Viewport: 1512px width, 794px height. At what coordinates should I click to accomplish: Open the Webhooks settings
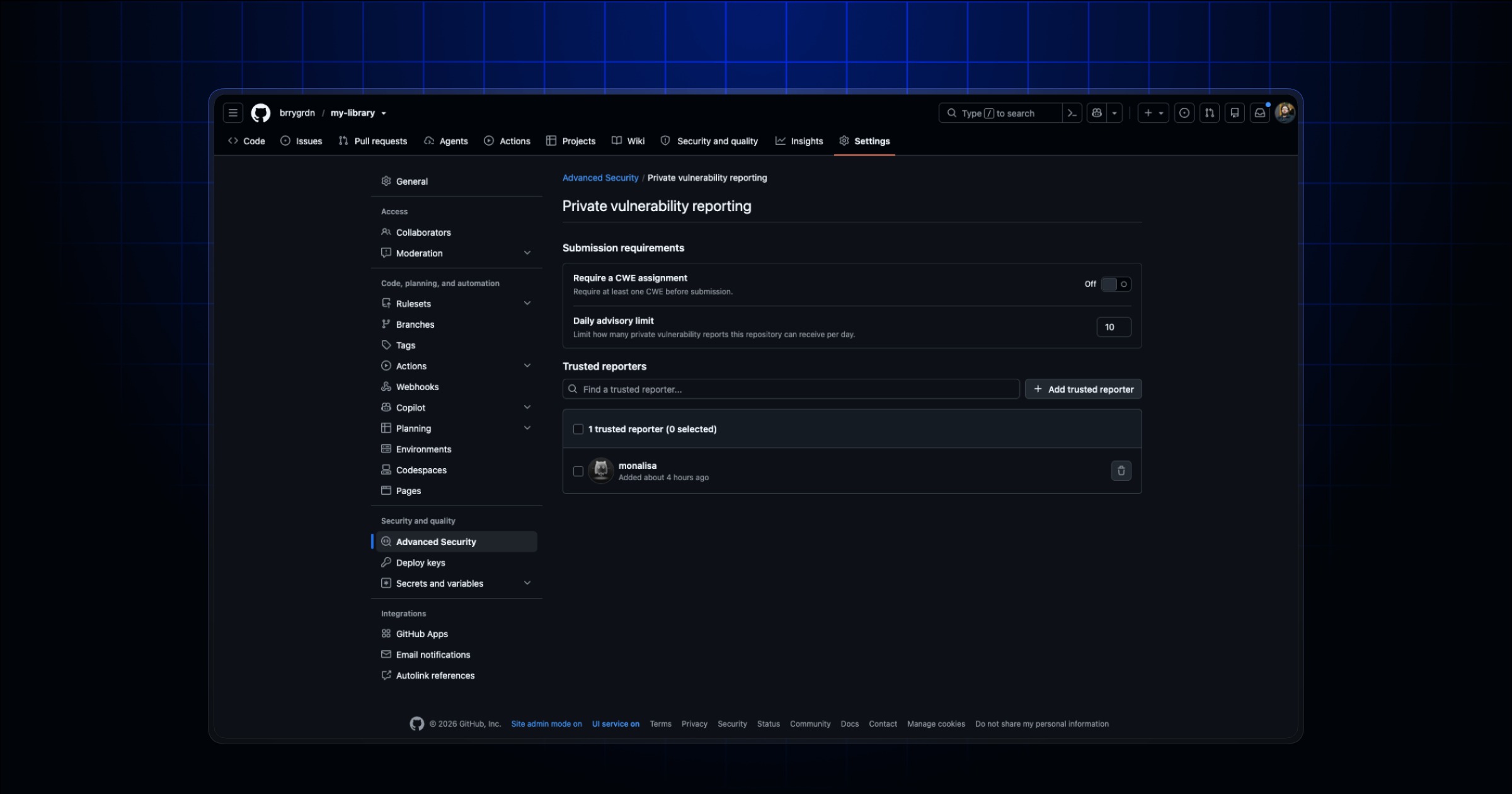click(x=457, y=387)
